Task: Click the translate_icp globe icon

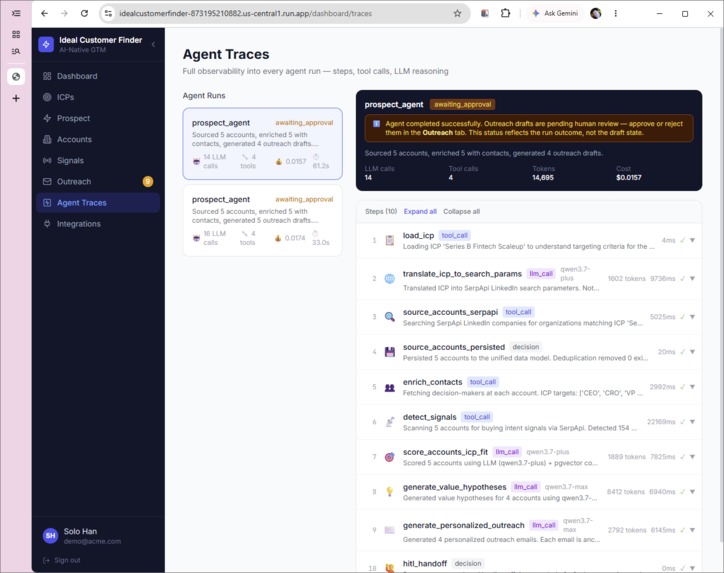Action: [x=390, y=278]
